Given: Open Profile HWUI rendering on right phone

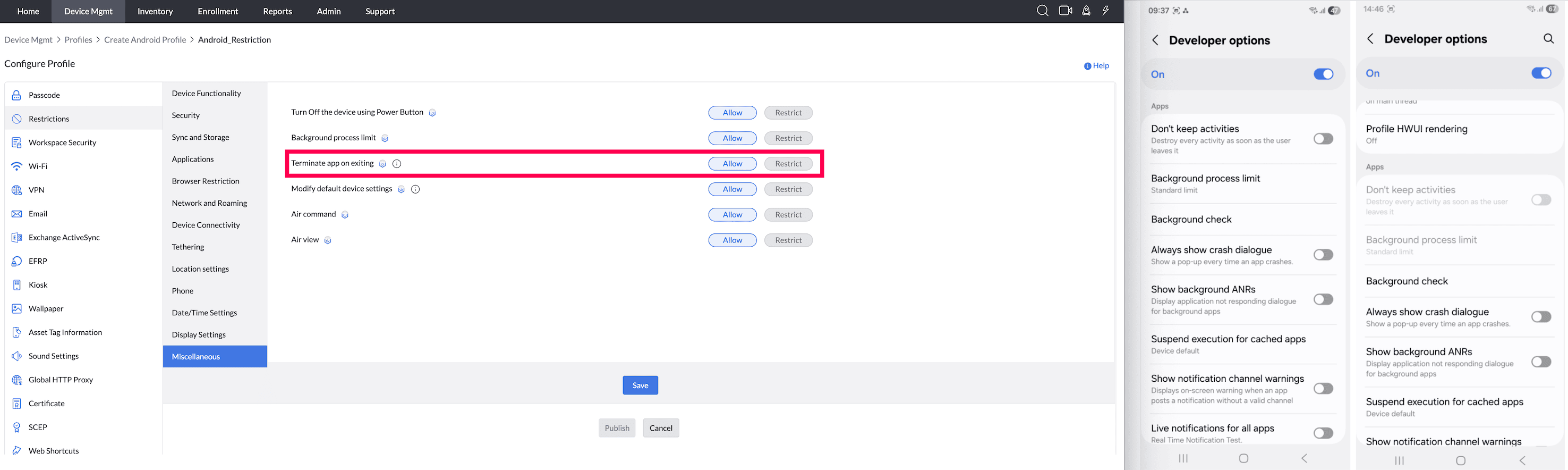Looking at the screenshot, I should coord(1461,134).
